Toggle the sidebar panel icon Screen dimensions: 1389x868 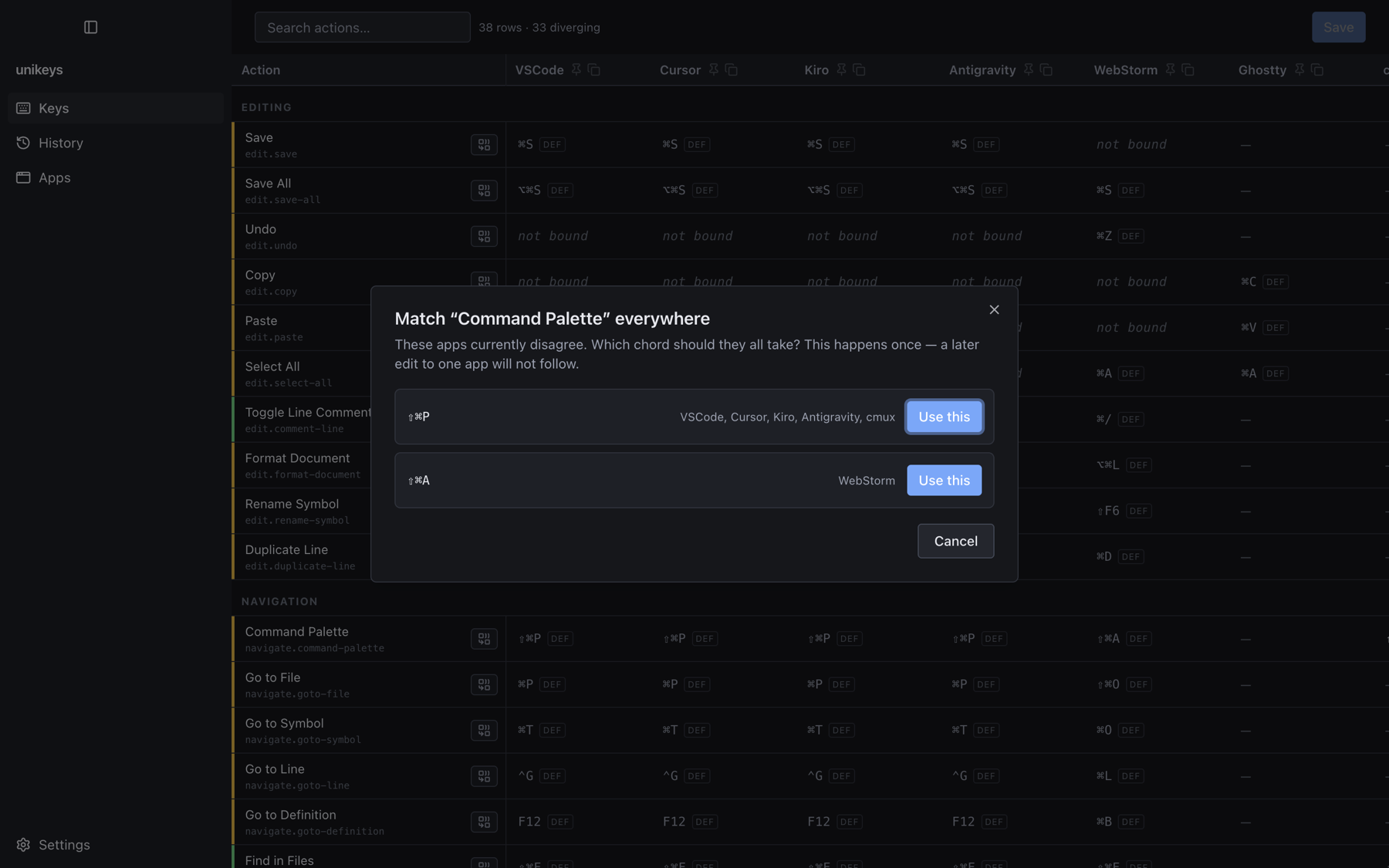pos(90,27)
